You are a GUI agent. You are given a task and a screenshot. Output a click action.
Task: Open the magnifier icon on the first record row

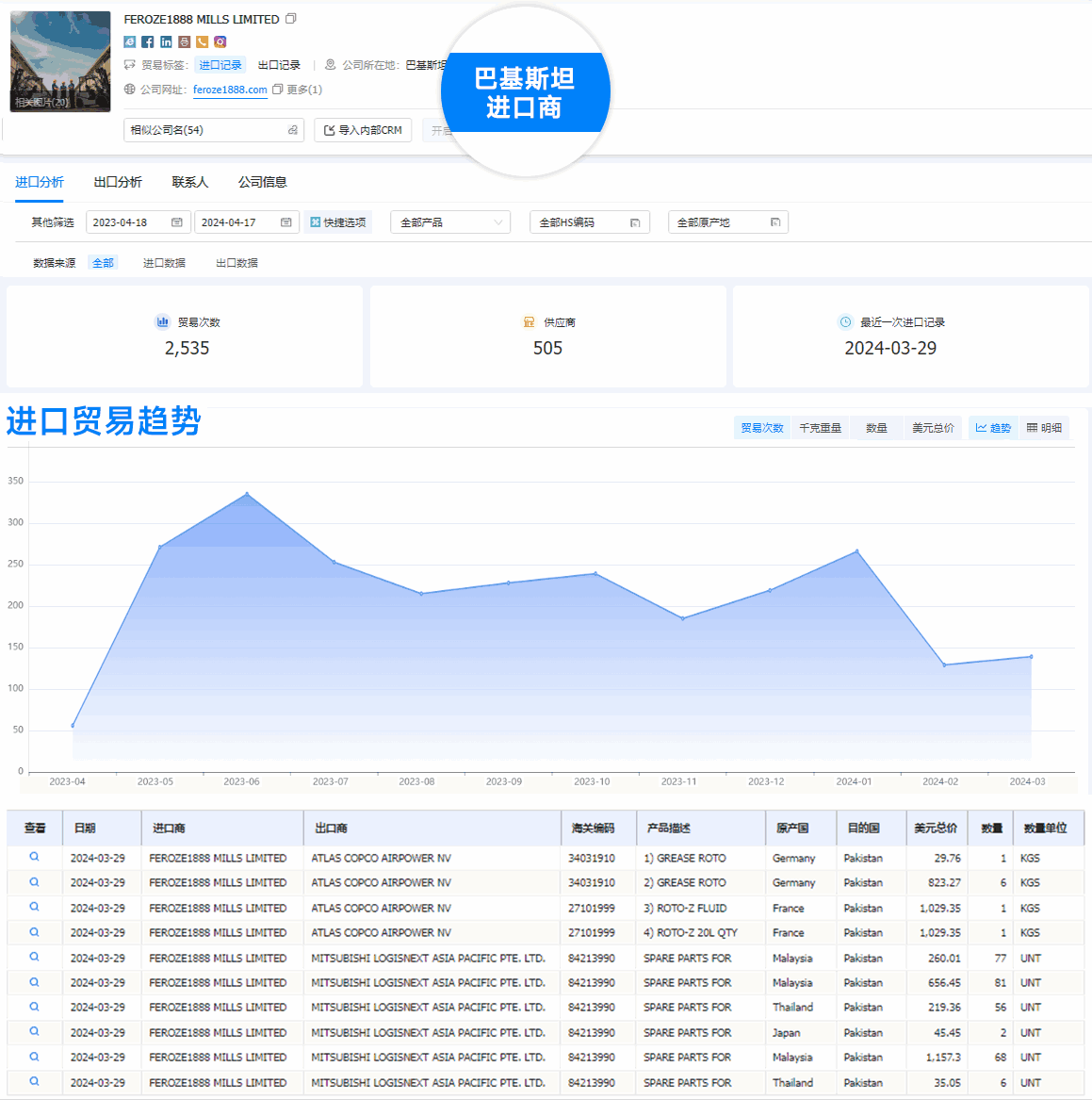coord(34,858)
